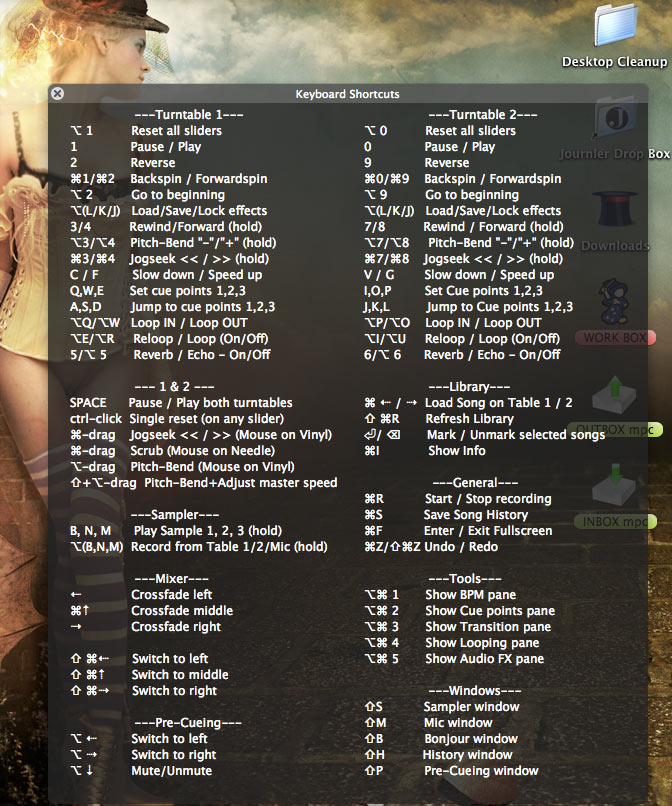Click 'Pitch-Bend+Adjust master speed' text
The width and height of the screenshot is (672, 806).
pyautogui.click(x=241, y=483)
